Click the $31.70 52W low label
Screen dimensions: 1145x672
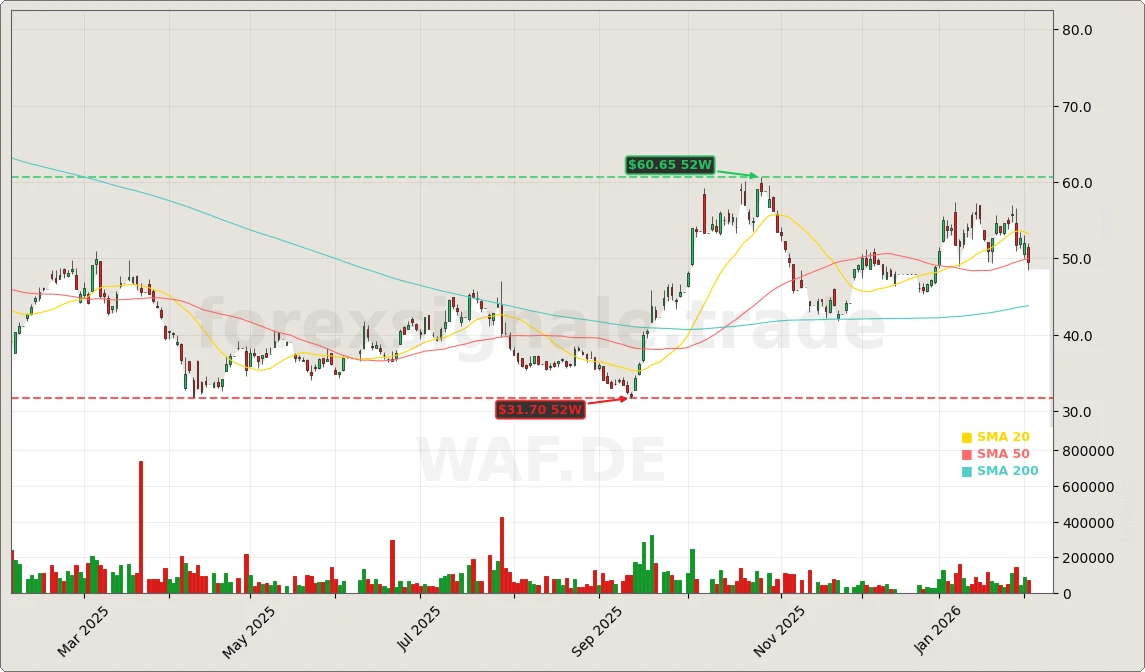point(540,410)
